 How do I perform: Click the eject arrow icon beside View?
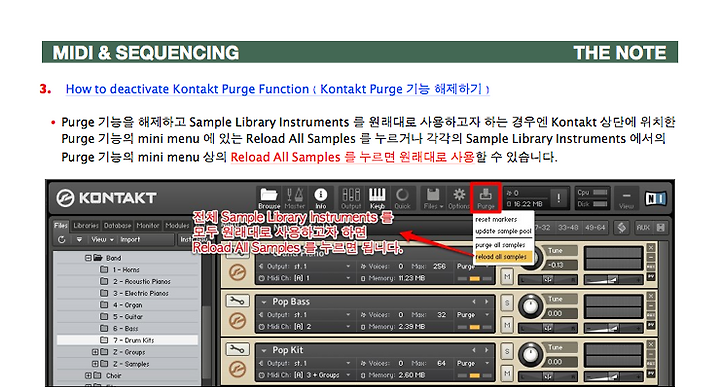click(x=79, y=240)
